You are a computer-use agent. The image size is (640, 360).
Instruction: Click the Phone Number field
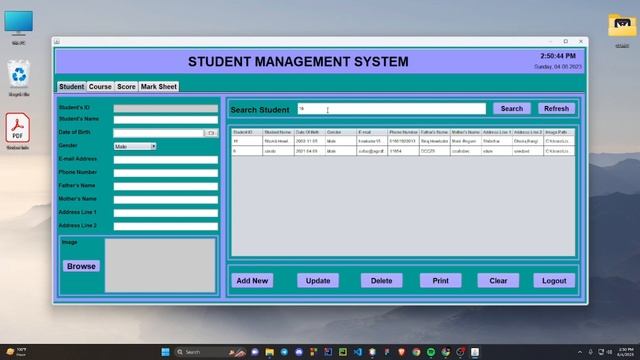point(166,173)
